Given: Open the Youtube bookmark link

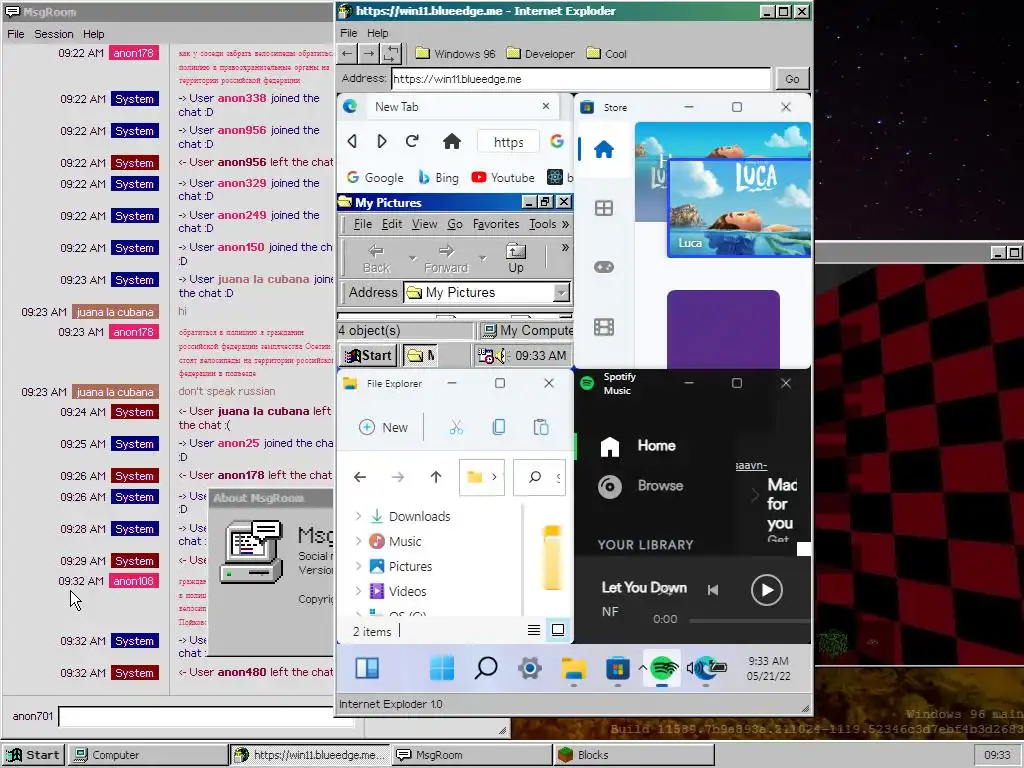Looking at the screenshot, I should point(503,178).
